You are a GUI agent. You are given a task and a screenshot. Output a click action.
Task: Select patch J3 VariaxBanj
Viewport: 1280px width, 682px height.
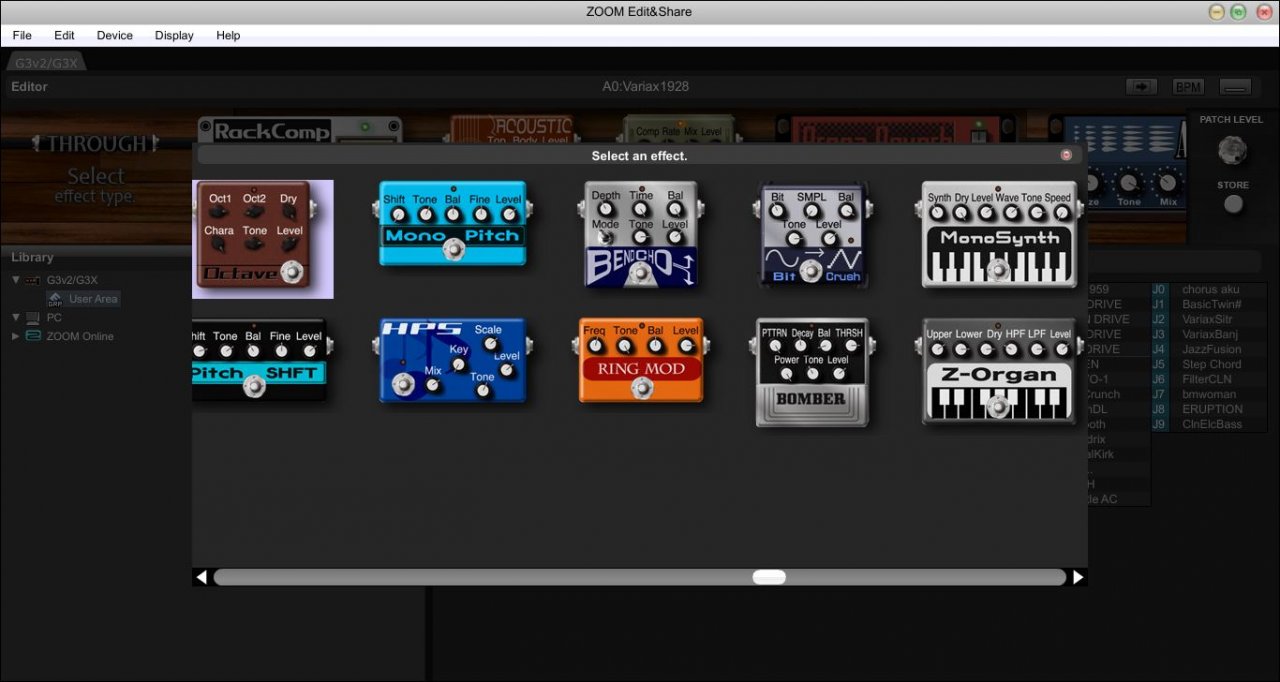1208,334
